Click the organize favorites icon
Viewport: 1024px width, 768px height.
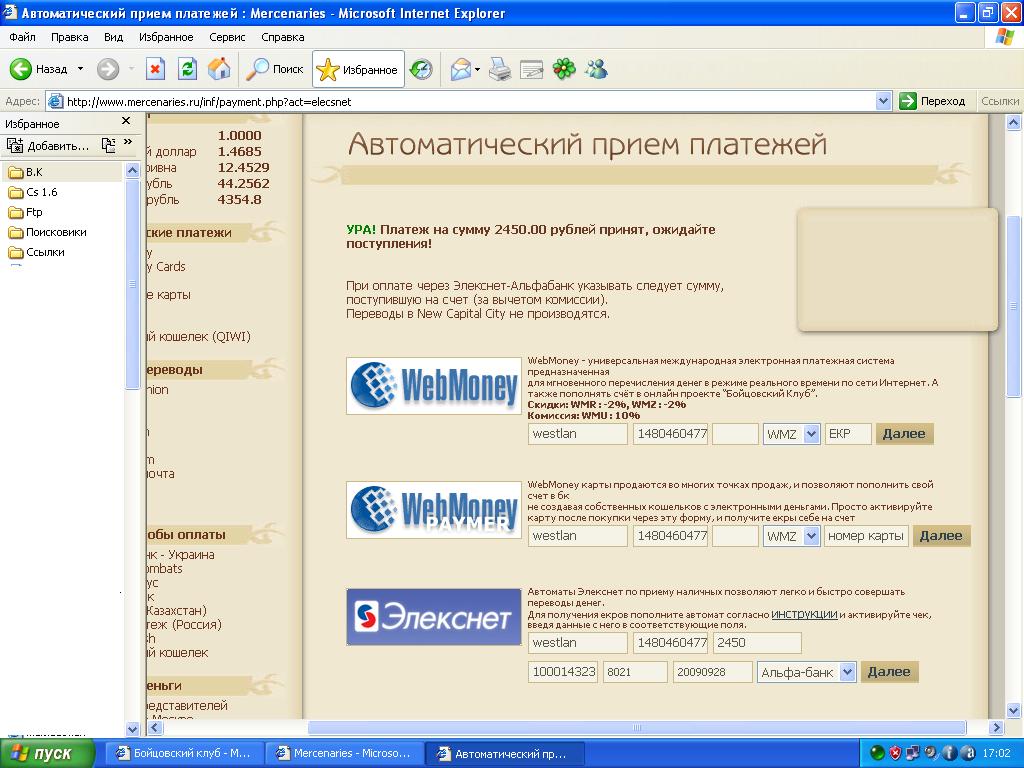point(108,145)
